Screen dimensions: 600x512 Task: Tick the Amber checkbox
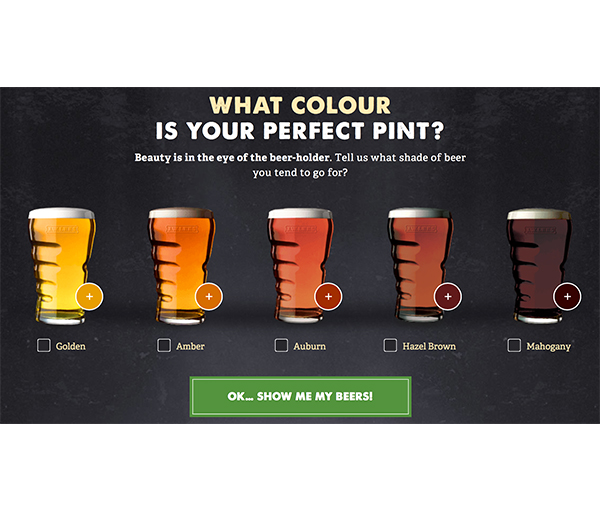pos(164,345)
